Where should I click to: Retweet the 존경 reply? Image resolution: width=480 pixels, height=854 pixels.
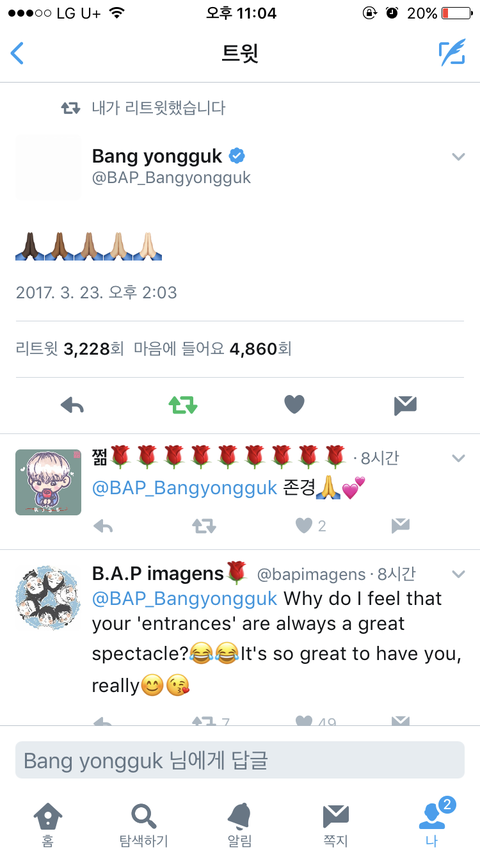(204, 526)
